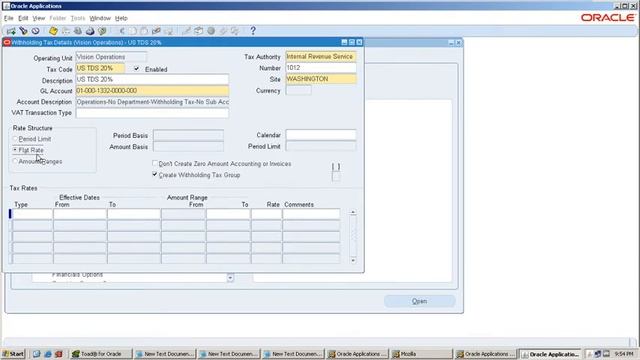Click the Show Desktop quick launch icon
This screenshot has height=360, width=640.
click(37, 354)
